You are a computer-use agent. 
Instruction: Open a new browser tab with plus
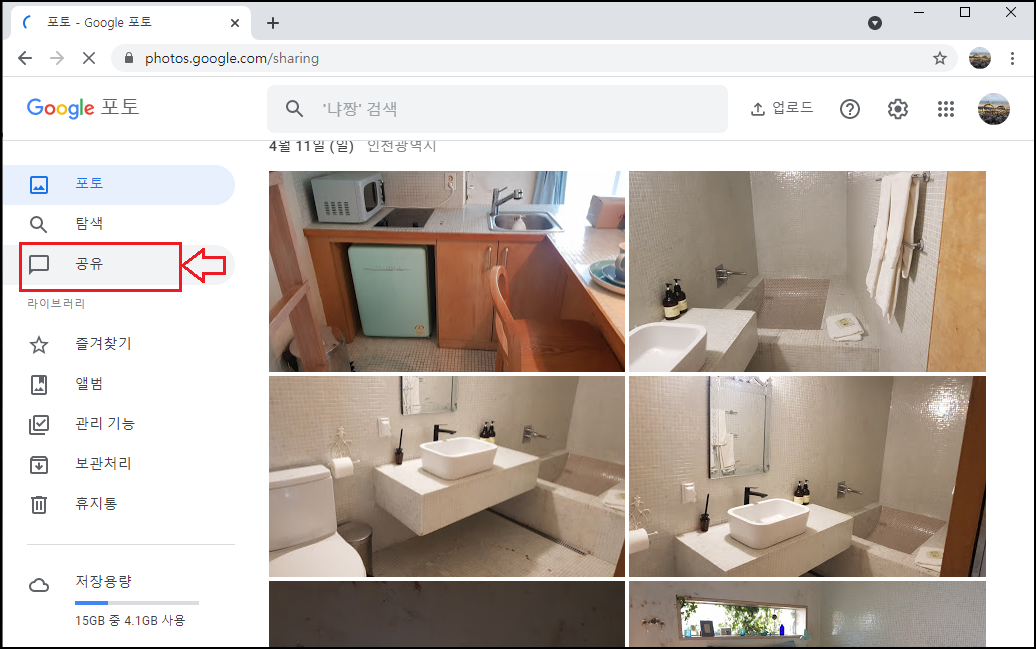273,23
